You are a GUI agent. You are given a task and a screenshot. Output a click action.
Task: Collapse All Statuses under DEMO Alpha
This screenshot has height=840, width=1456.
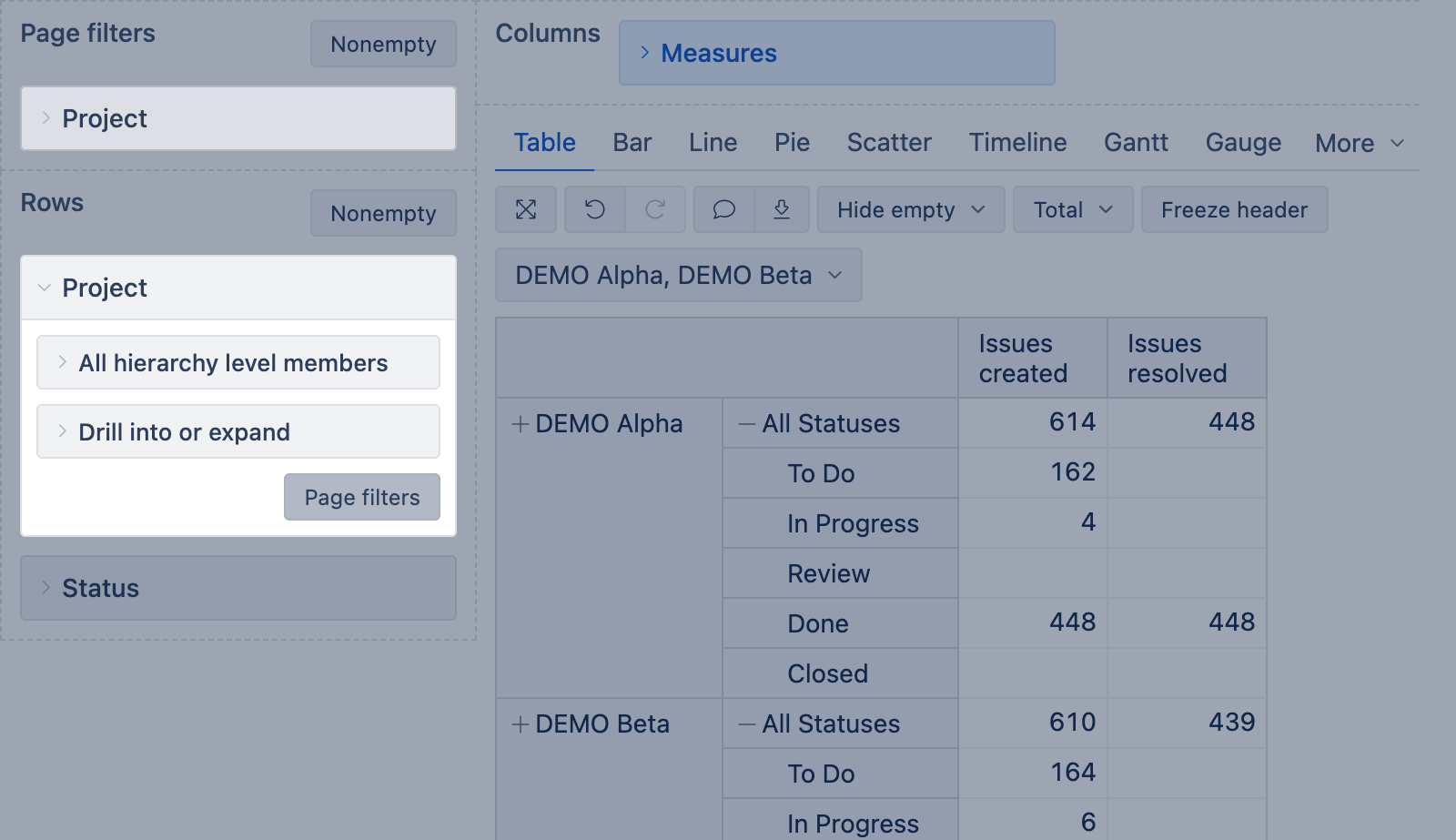(747, 424)
